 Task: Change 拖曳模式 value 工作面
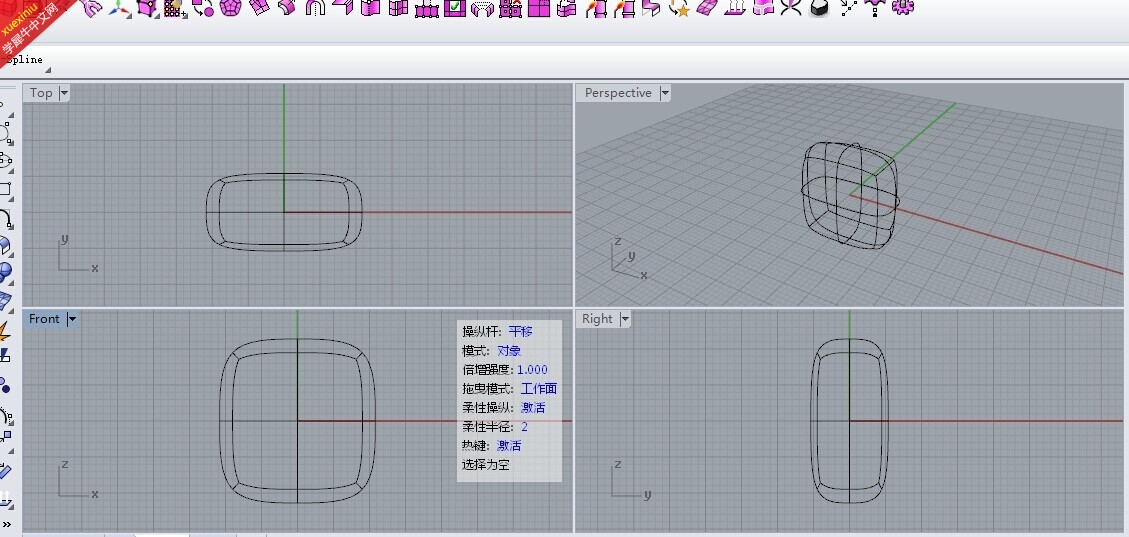click(539, 389)
